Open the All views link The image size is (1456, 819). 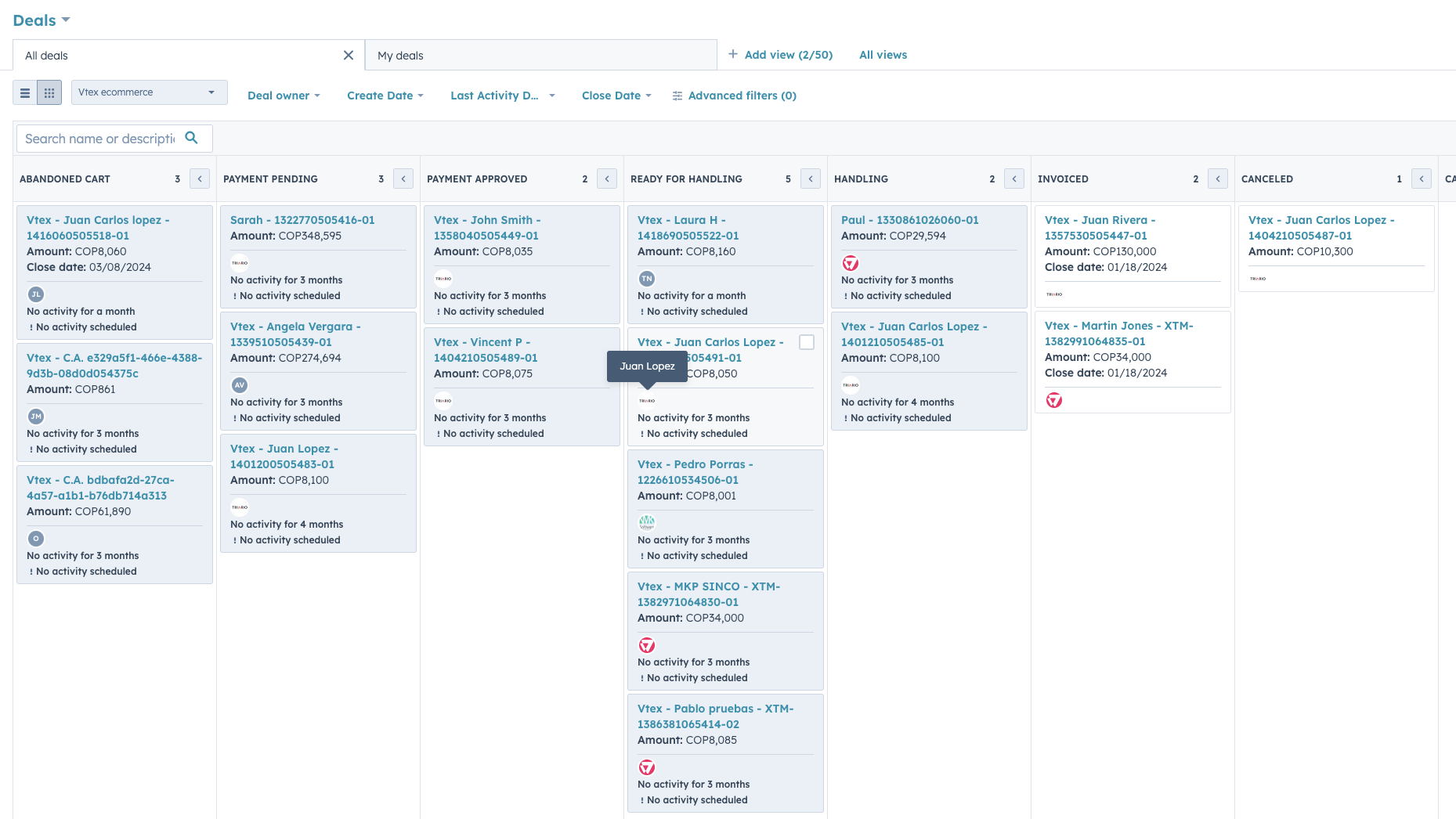(883, 54)
